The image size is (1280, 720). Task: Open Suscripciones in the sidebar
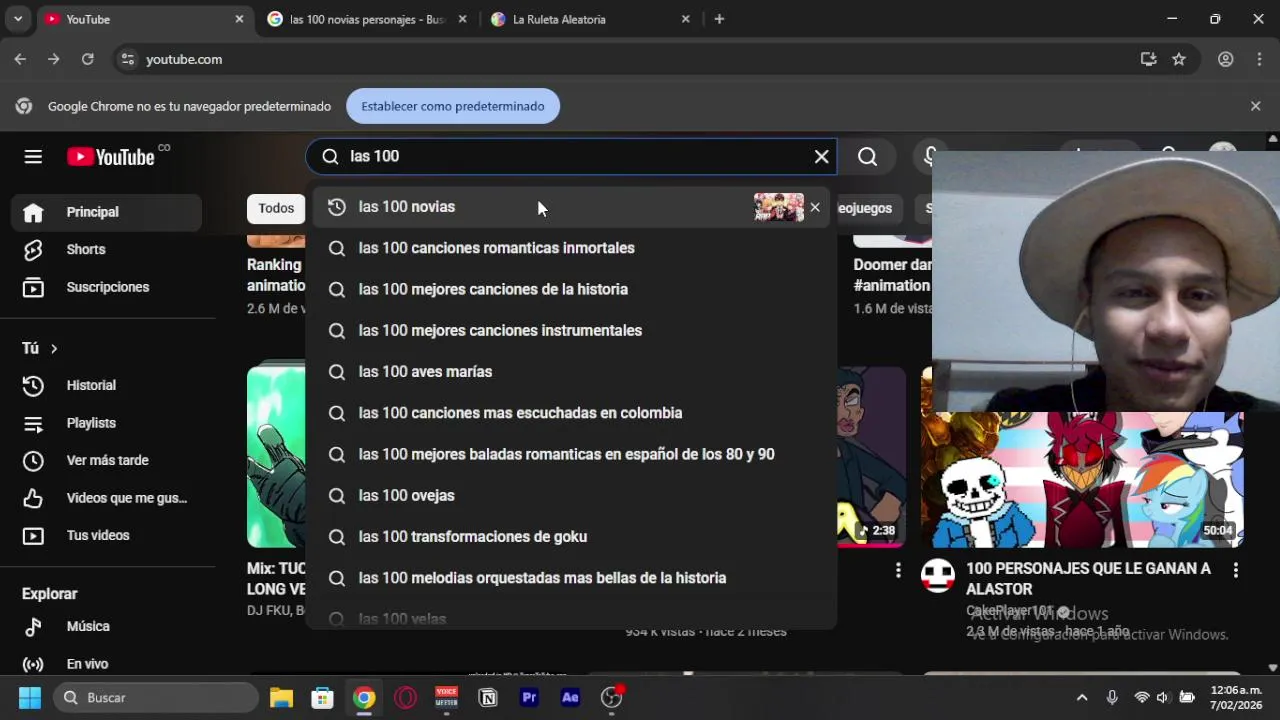(107, 287)
